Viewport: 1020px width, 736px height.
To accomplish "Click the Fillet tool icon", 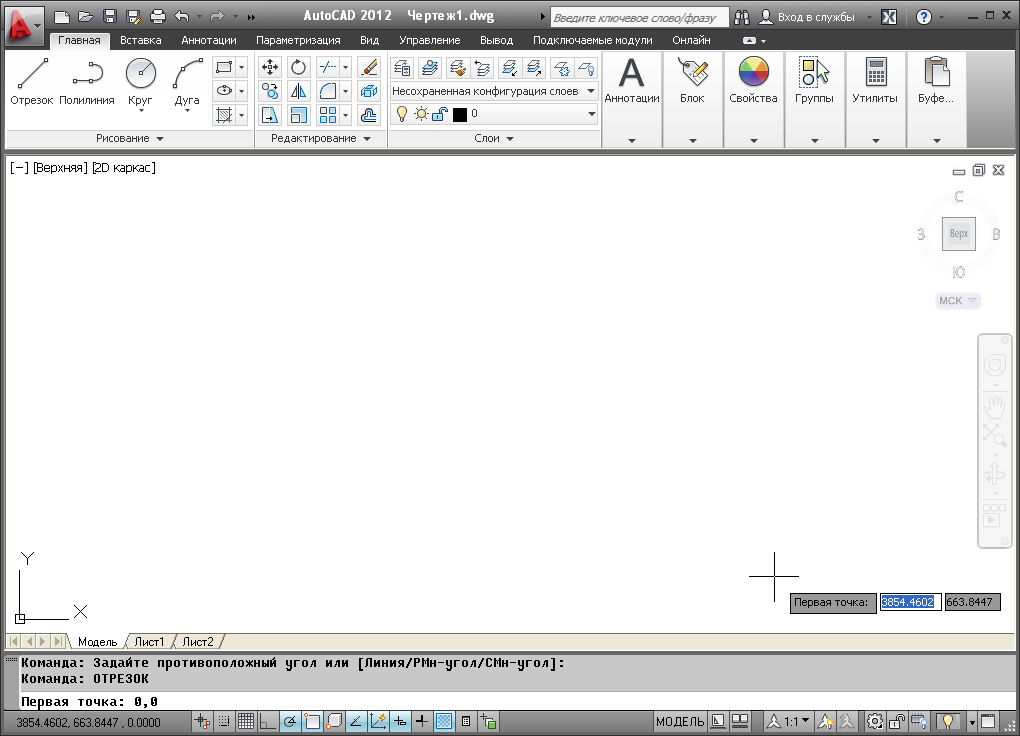I will pyautogui.click(x=328, y=91).
